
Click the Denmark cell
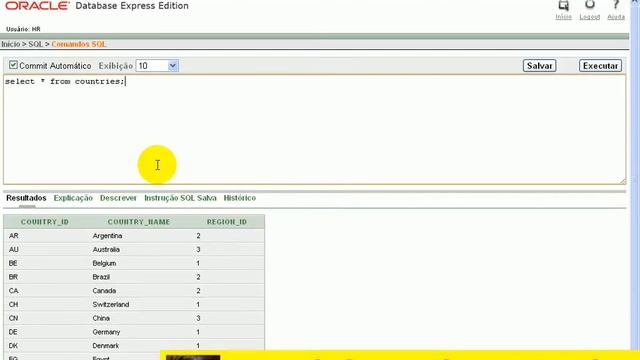coord(106,346)
